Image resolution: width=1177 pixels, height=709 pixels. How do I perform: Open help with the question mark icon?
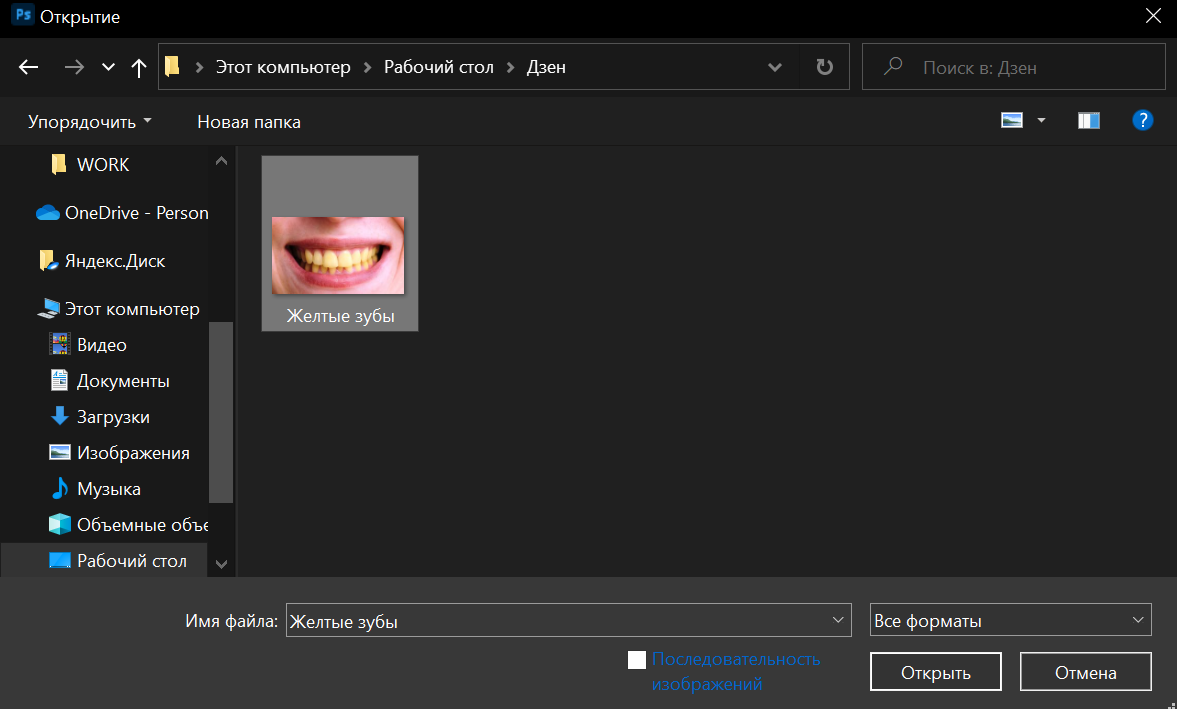point(1142,120)
